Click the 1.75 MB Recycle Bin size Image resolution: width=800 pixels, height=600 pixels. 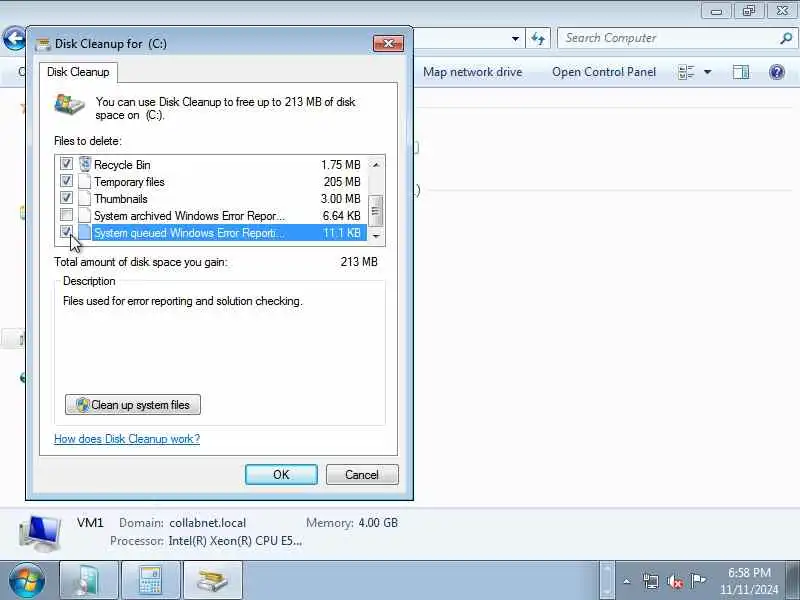[x=340, y=165]
